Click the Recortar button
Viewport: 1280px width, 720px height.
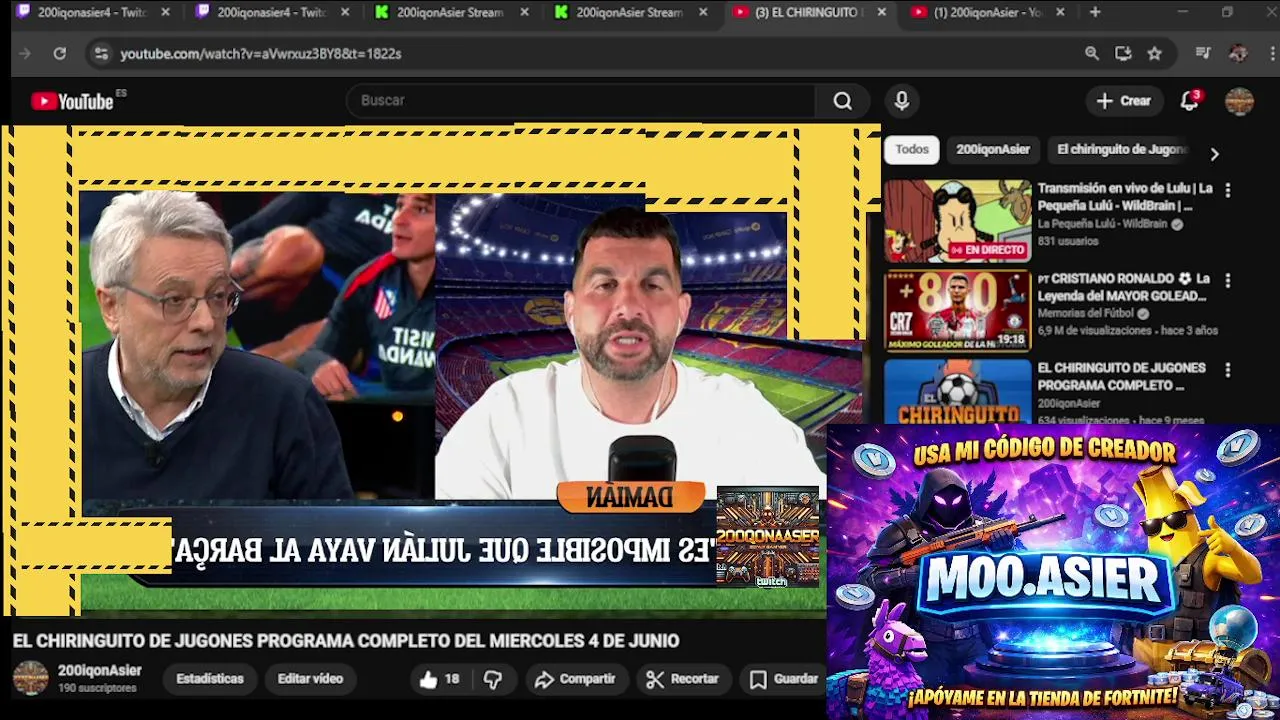click(682, 679)
